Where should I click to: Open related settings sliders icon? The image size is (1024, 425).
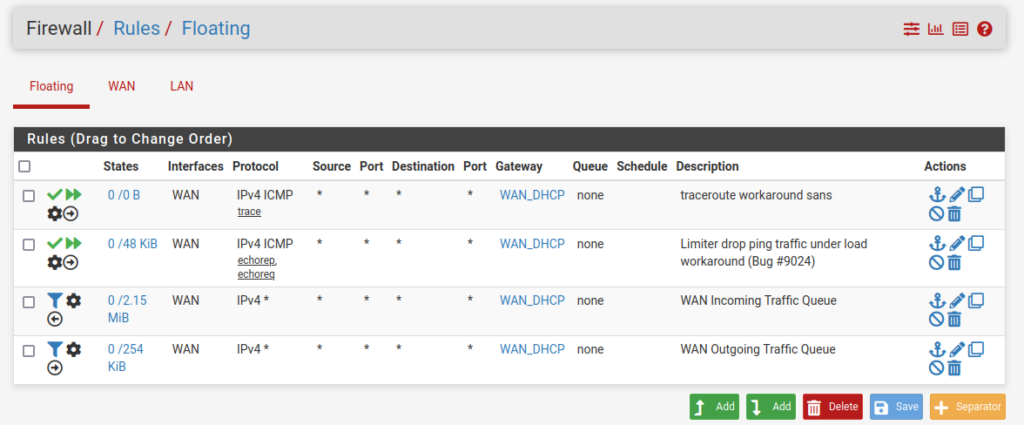tap(911, 29)
